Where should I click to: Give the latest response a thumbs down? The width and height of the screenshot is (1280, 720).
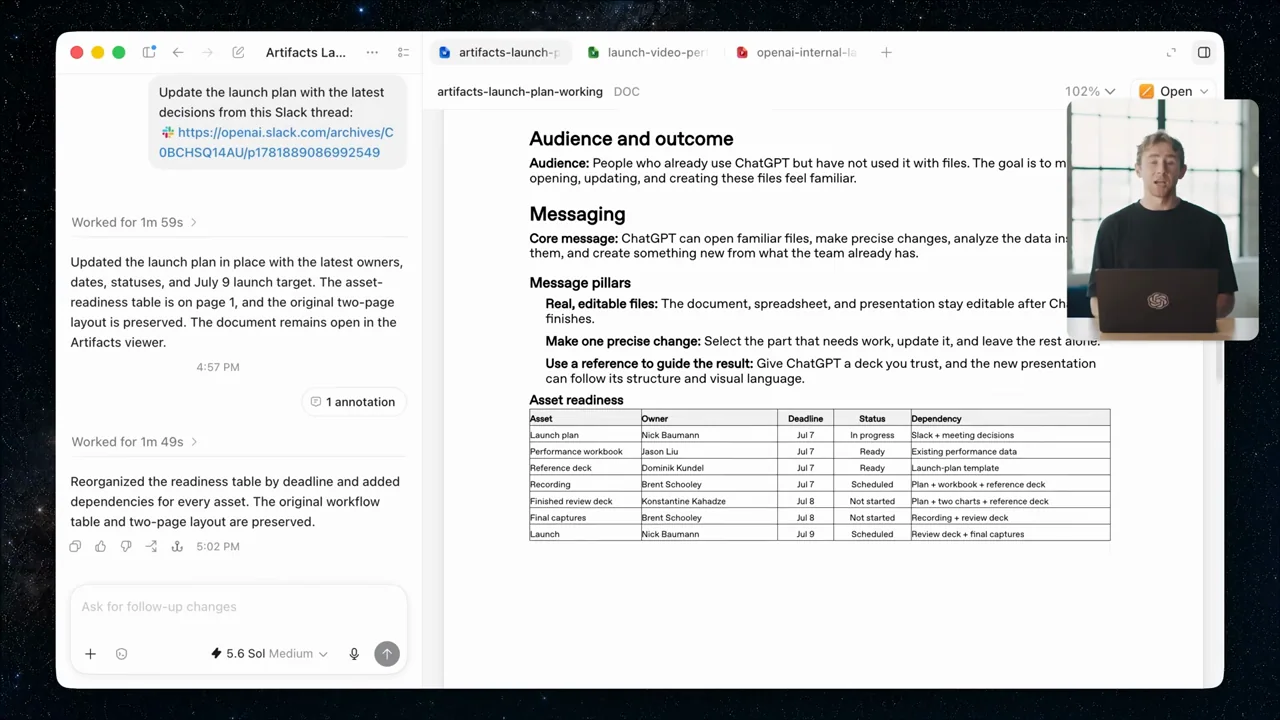[x=126, y=546]
